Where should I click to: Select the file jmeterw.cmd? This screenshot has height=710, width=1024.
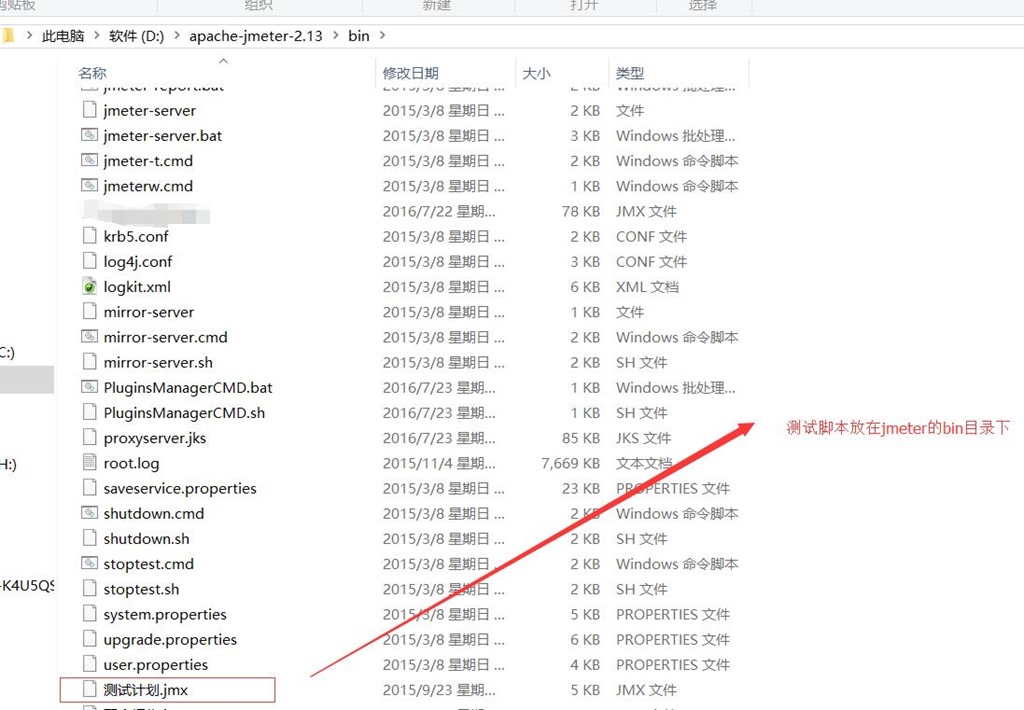(148, 186)
